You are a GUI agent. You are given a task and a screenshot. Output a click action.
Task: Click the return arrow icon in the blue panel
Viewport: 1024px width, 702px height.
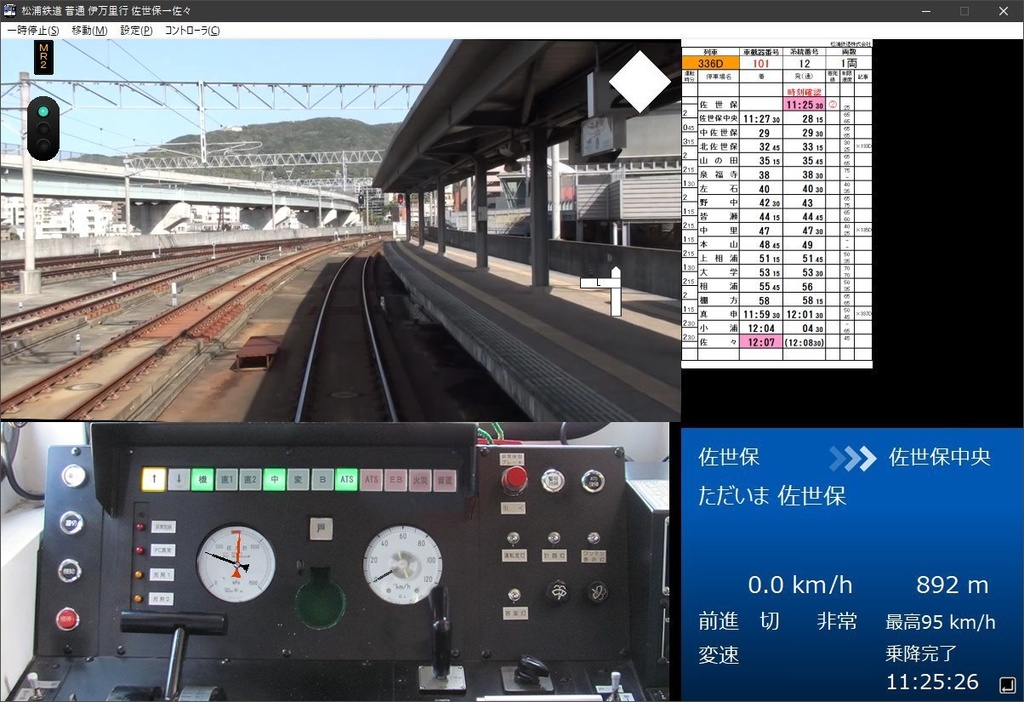(x=1008, y=684)
